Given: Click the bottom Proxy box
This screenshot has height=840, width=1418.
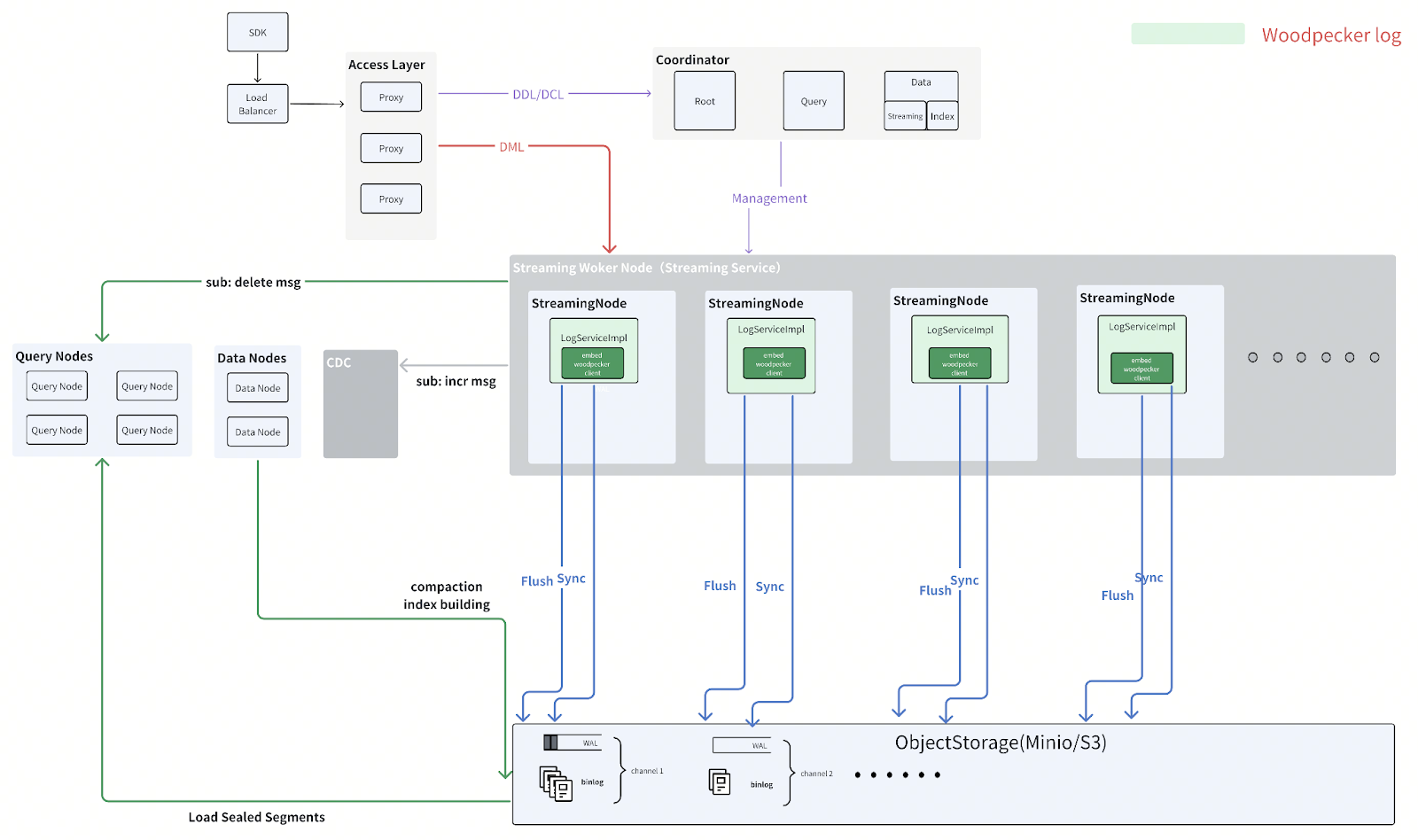Looking at the screenshot, I should click(x=391, y=198).
